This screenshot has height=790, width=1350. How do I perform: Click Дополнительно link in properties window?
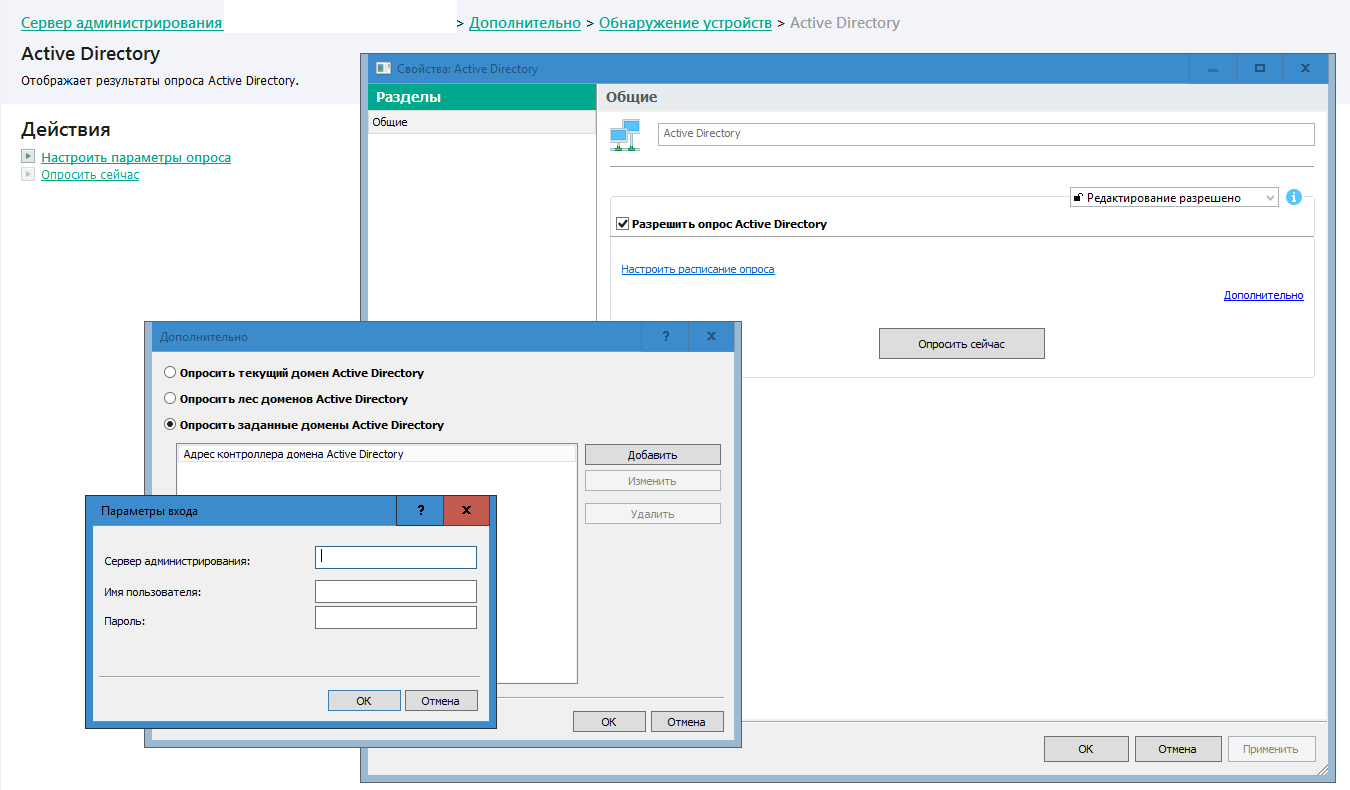pyautogui.click(x=1264, y=295)
